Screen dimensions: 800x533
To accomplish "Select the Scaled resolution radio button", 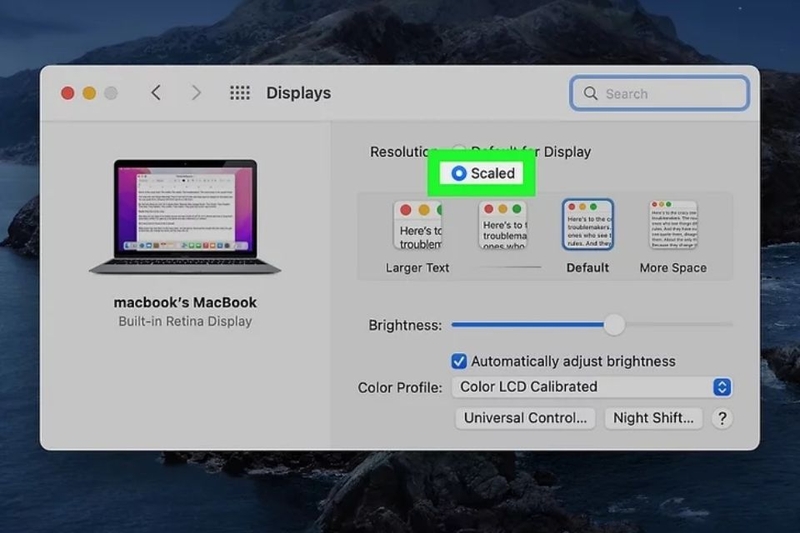I will click(459, 173).
